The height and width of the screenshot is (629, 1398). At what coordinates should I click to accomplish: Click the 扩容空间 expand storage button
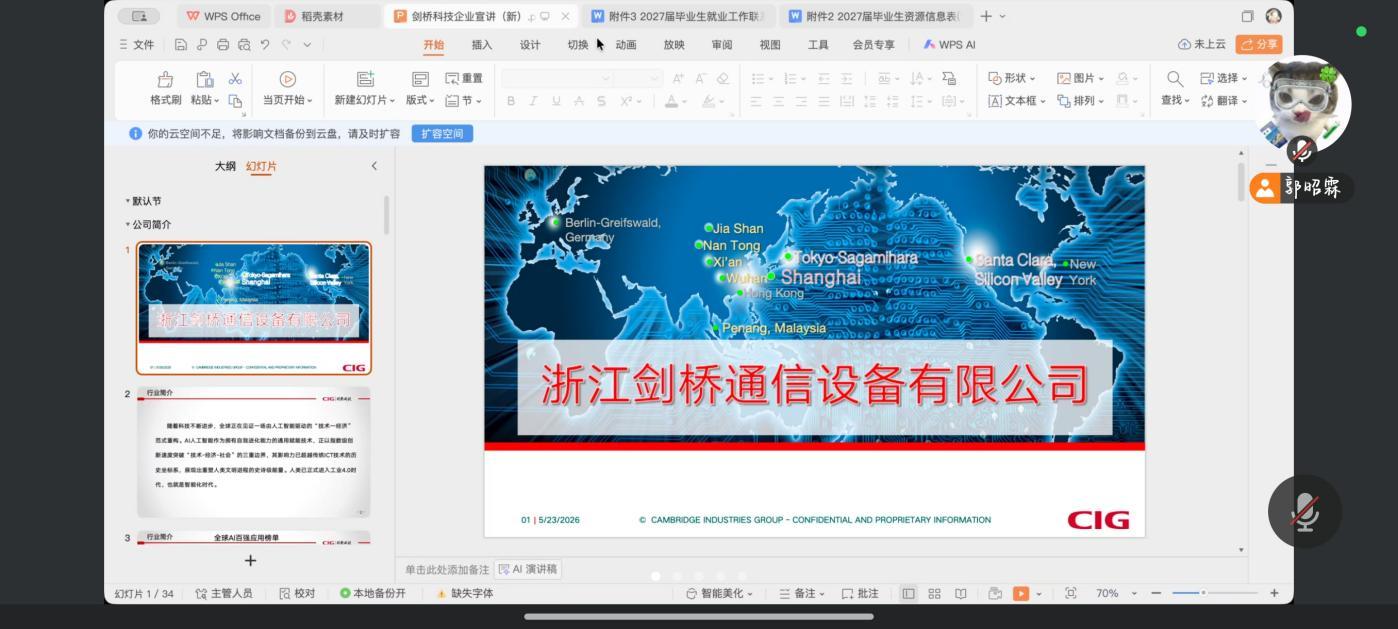pos(442,134)
